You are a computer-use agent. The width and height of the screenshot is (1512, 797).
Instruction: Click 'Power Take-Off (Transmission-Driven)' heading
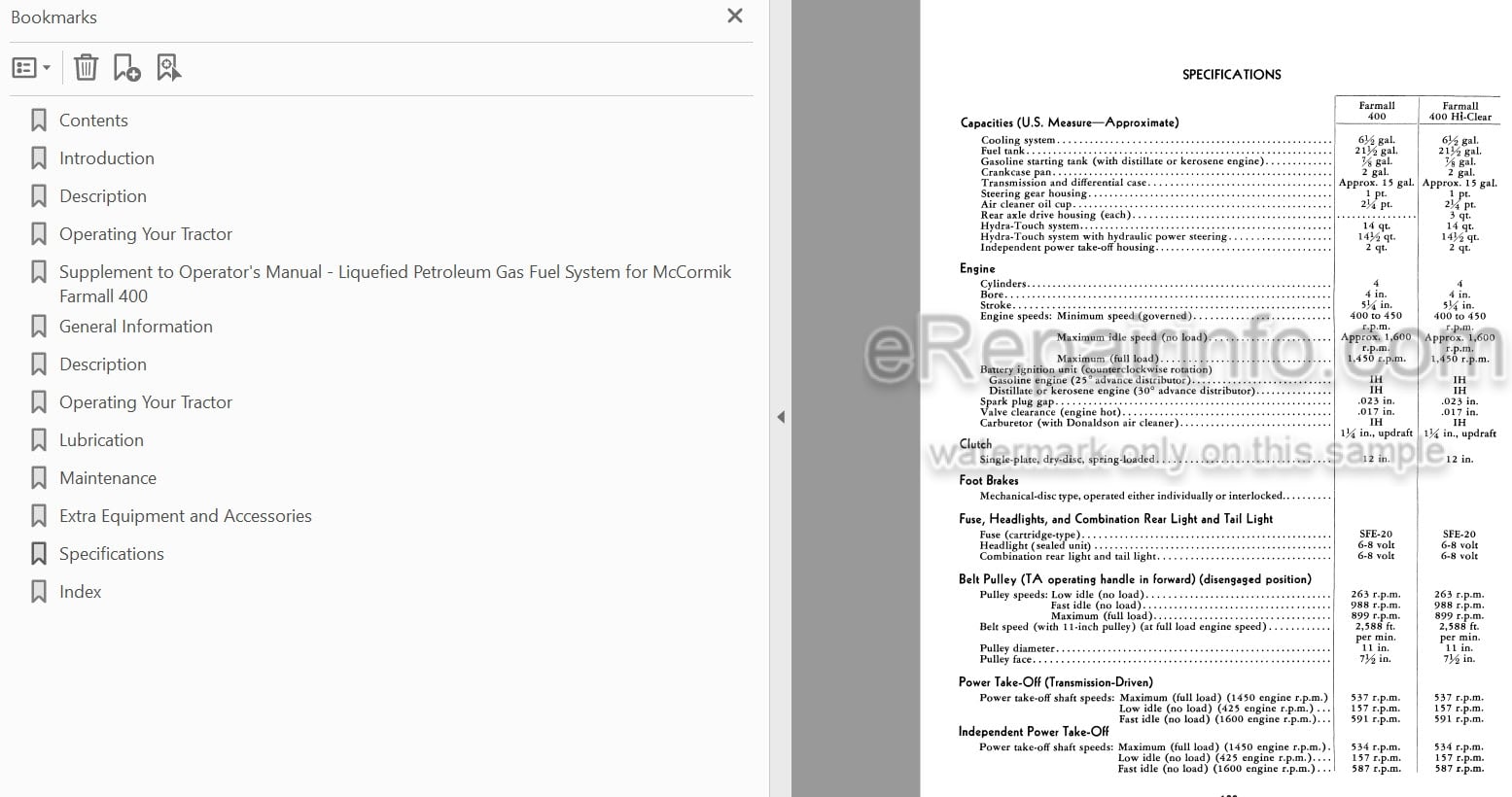[x=1056, y=682]
